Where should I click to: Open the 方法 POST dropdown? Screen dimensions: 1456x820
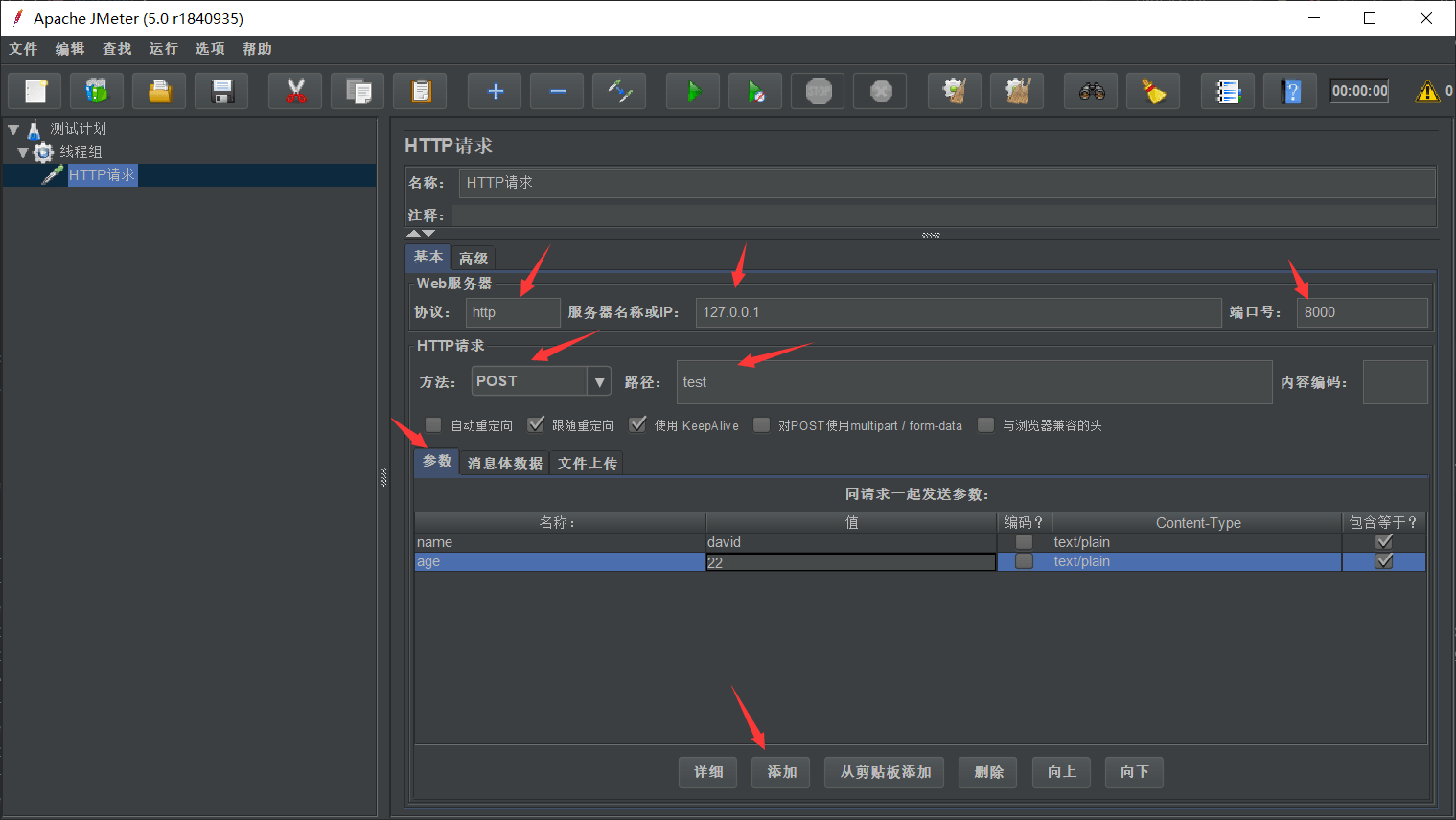point(599,381)
